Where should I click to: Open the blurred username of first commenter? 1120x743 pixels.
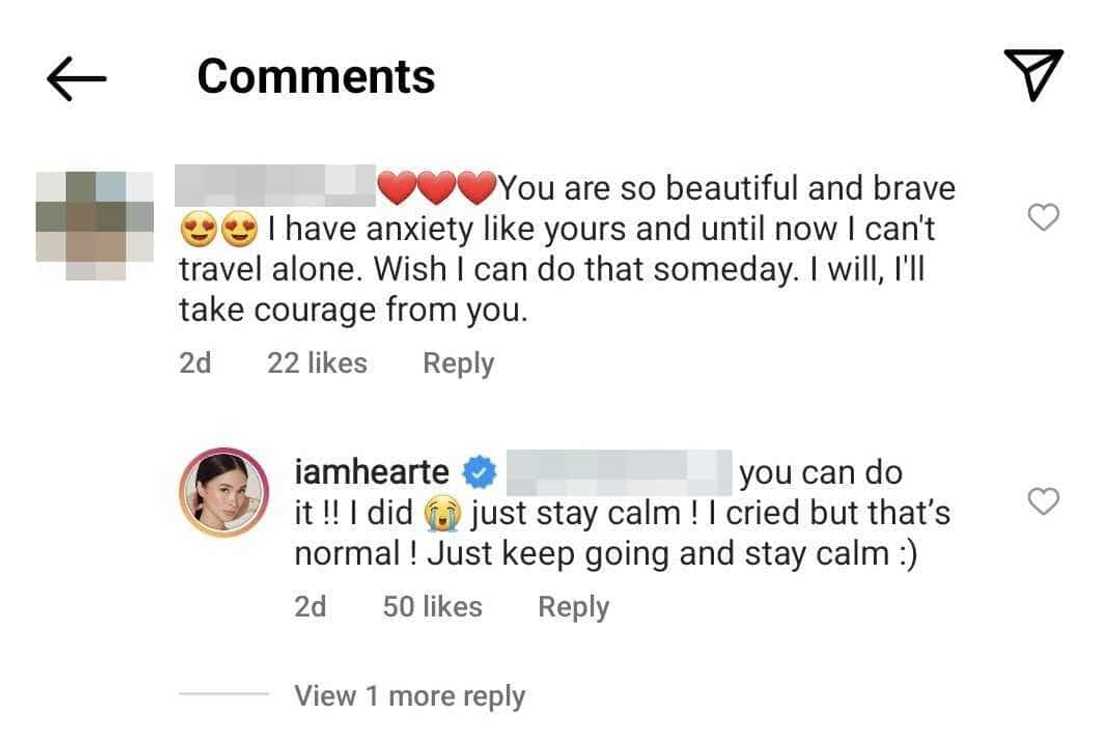click(274, 186)
